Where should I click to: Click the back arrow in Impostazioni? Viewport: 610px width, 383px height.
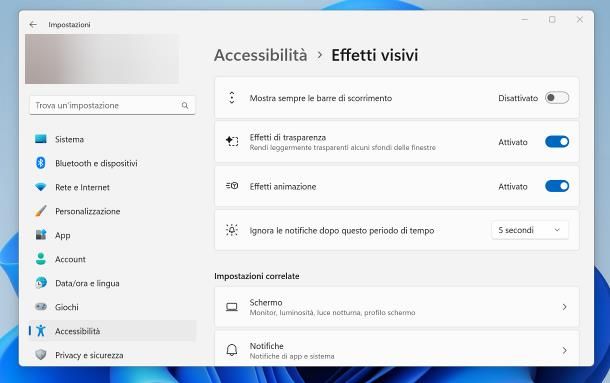(x=33, y=25)
